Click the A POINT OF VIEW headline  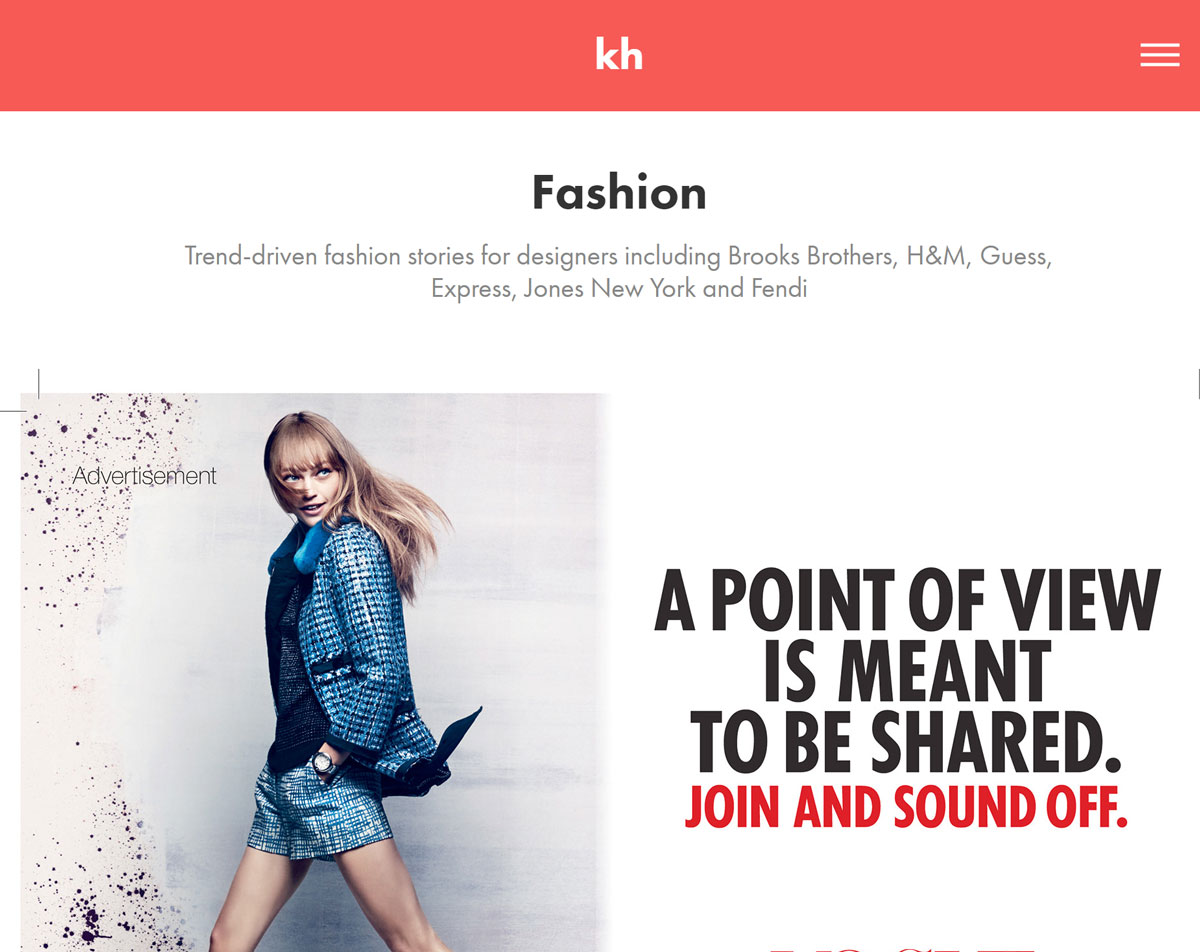(x=907, y=601)
